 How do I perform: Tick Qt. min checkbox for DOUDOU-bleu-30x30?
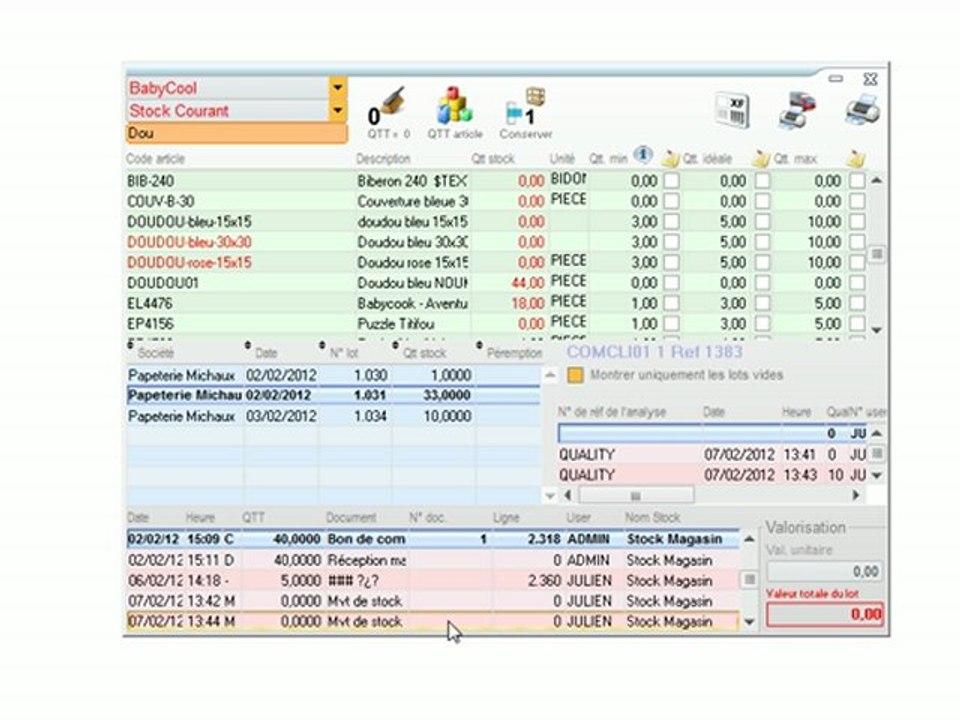click(x=672, y=242)
